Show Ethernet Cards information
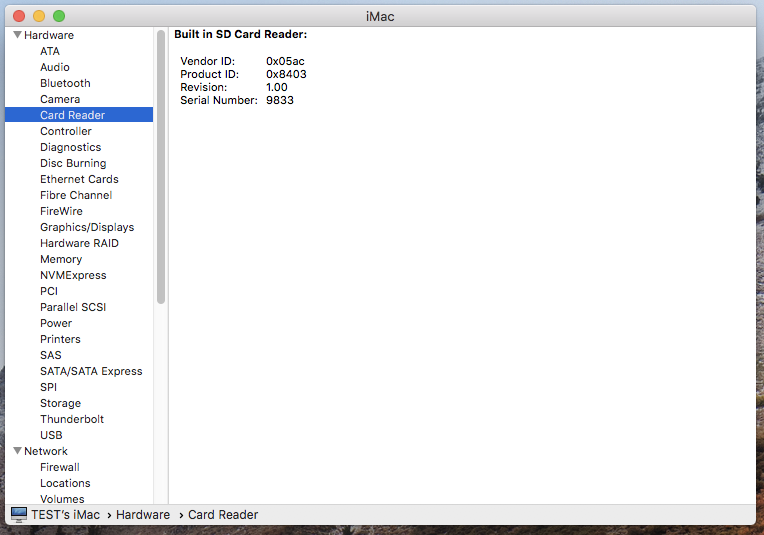 click(x=79, y=179)
